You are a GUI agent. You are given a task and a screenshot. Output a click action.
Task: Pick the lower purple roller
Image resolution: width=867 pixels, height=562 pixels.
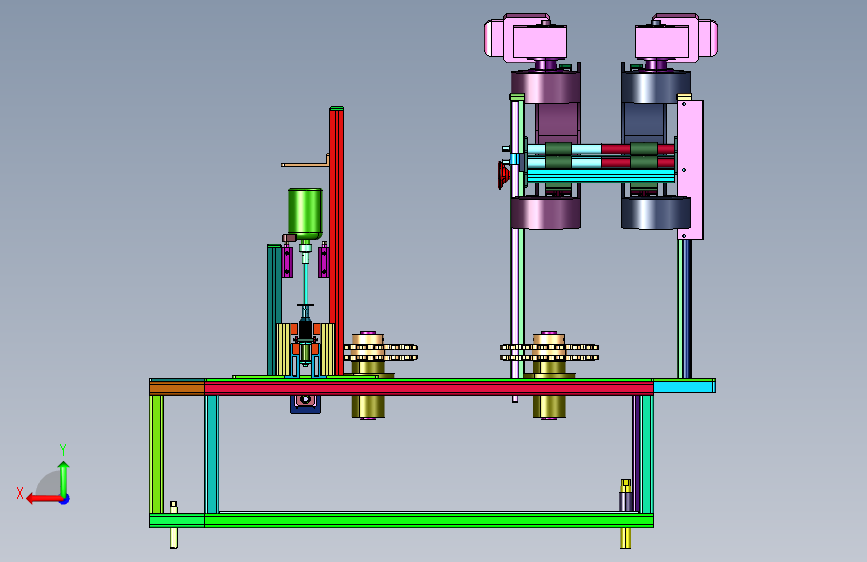(x=545, y=213)
